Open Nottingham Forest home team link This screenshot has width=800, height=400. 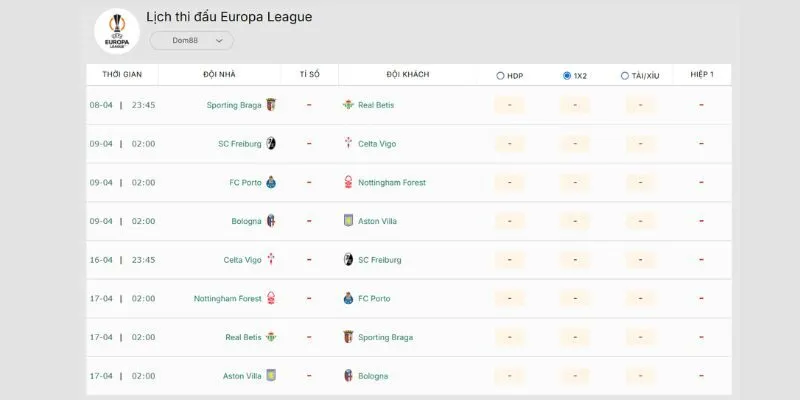pos(227,298)
